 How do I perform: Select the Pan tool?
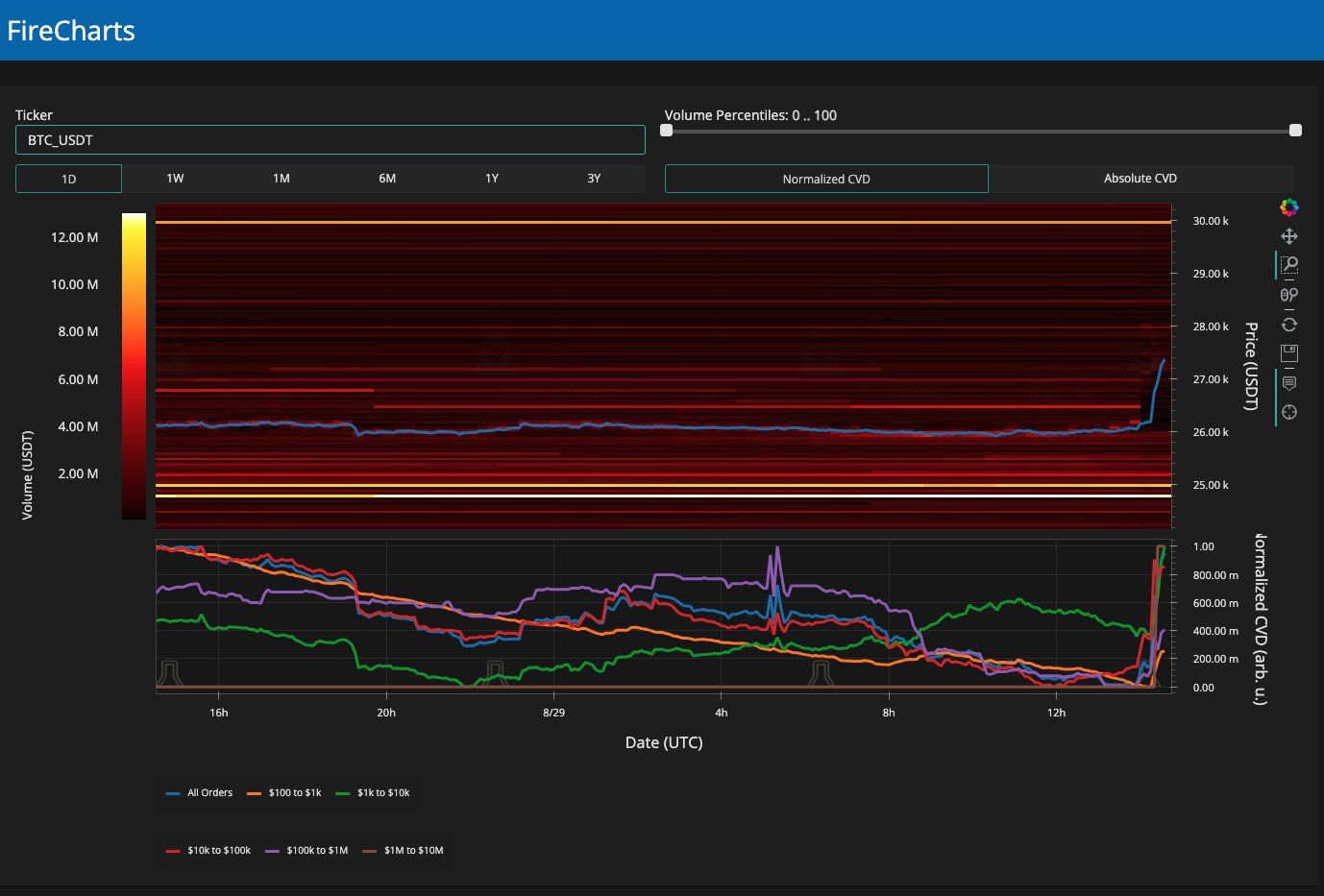[x=1289, y=236]
